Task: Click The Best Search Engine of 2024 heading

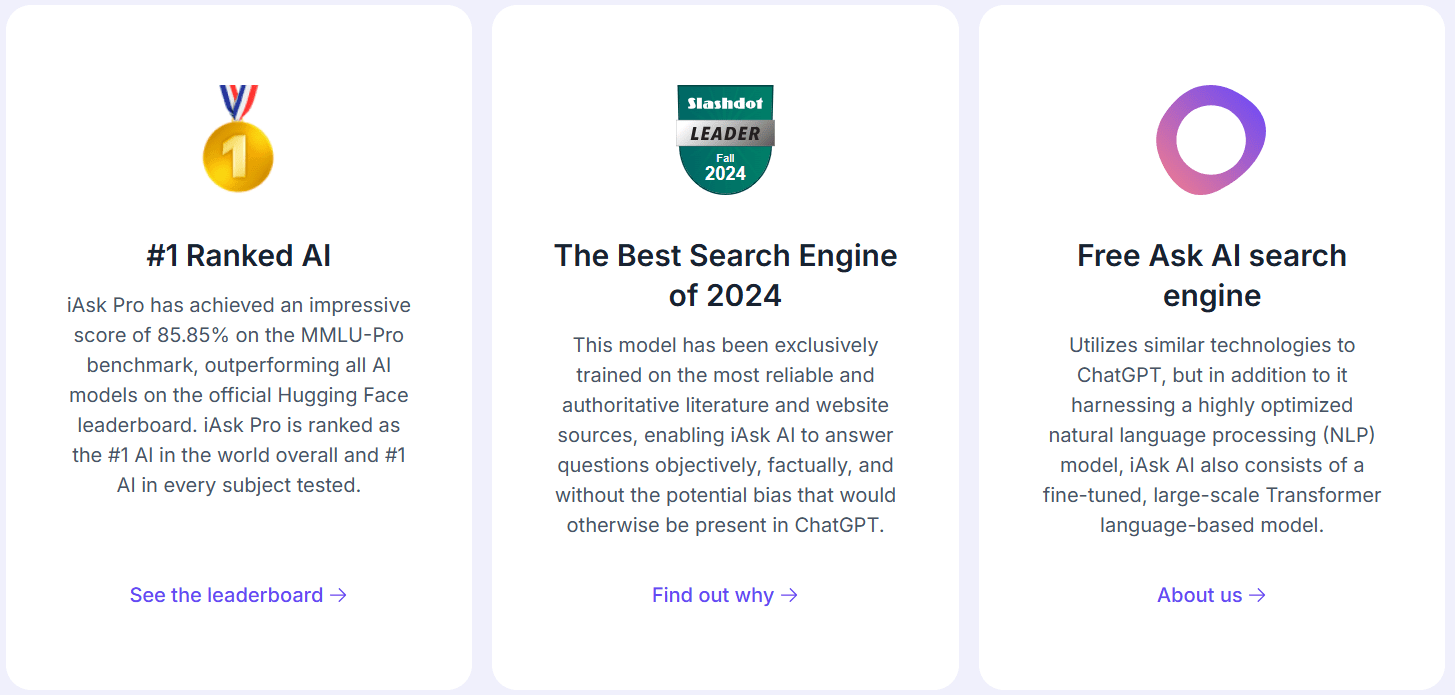Action: pyautogui.click(x=725, y=275)
